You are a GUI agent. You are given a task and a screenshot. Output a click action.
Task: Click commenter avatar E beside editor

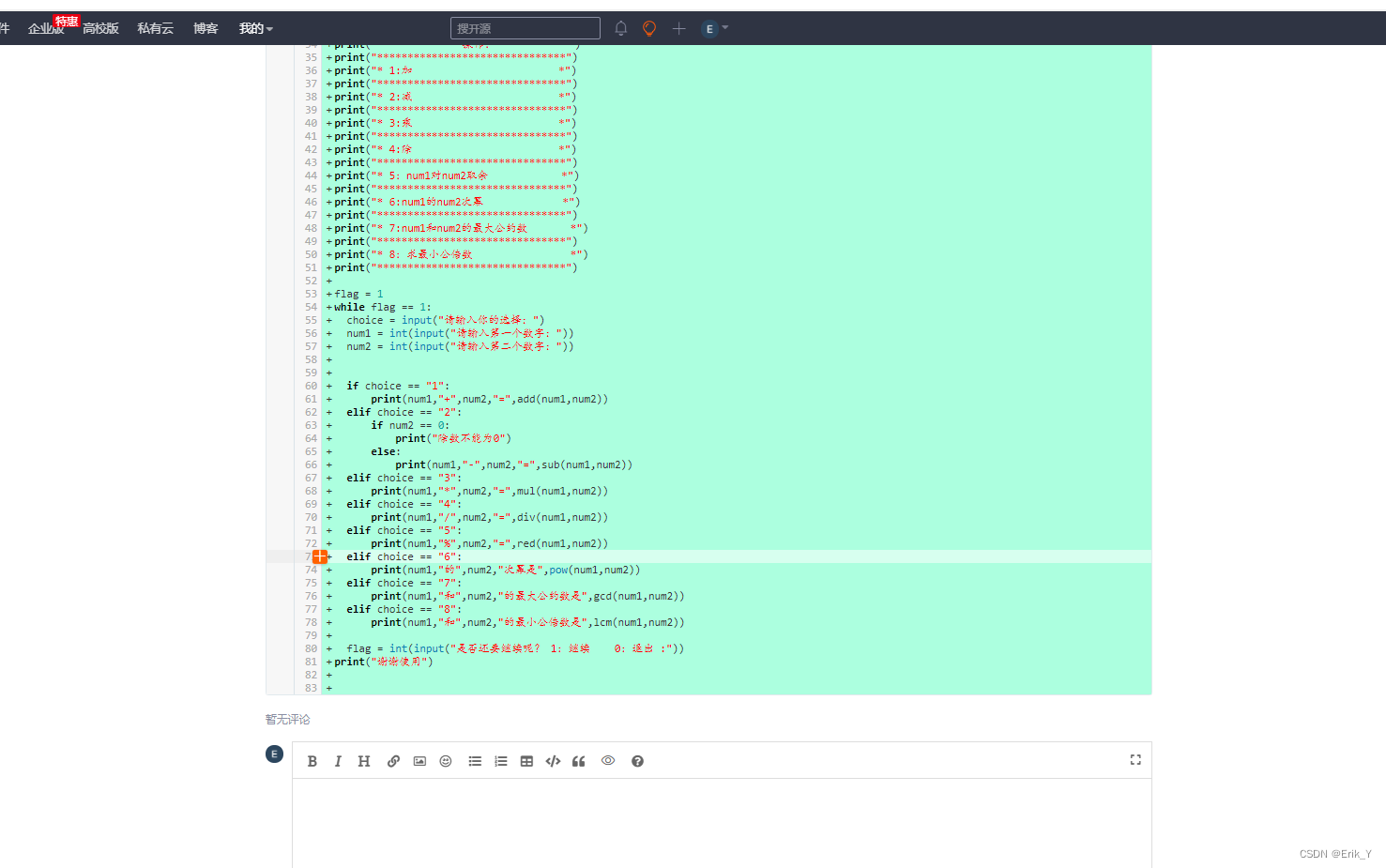click(x=274, y=754)
